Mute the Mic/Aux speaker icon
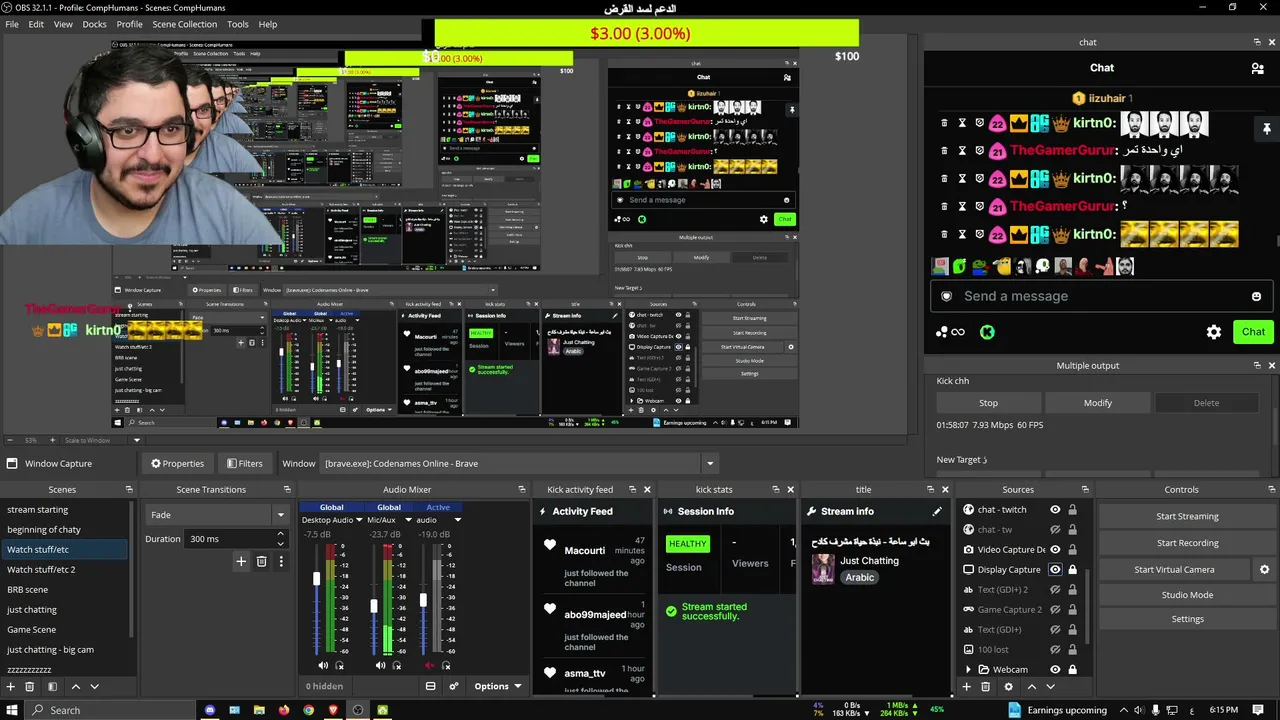The width and height of the screenshot is (1280, 720). [x=380, y=666]
